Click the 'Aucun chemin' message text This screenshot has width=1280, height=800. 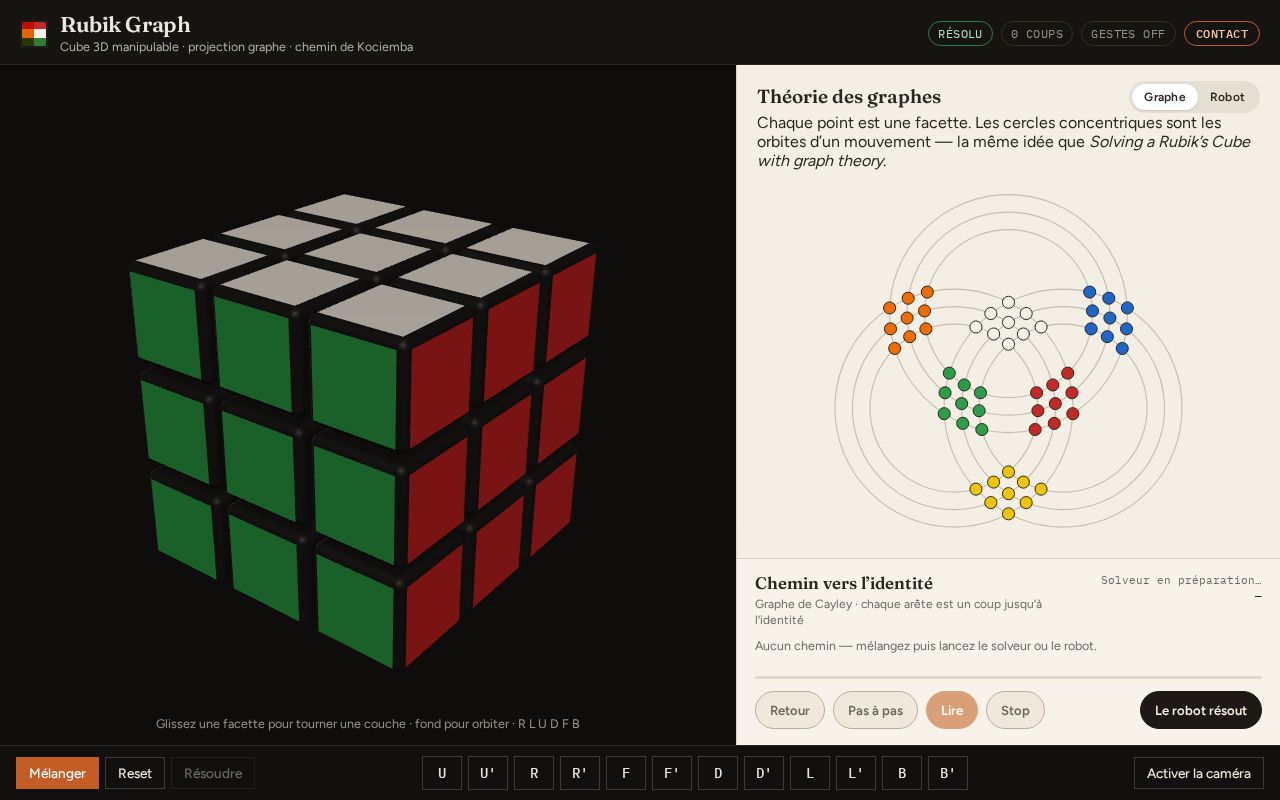(x=926, y=646)
